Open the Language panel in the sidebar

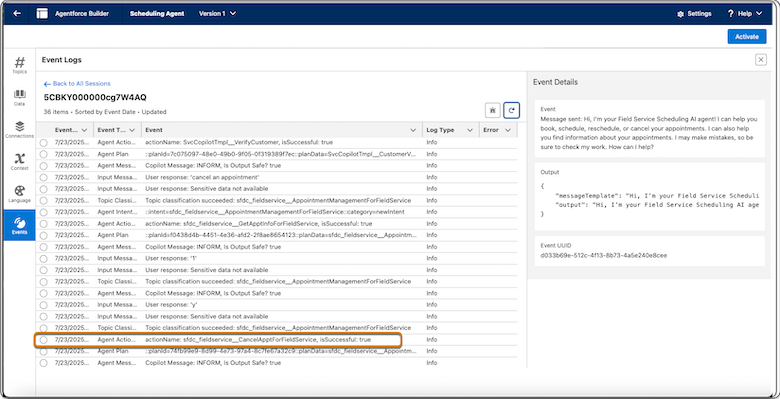coord(19,194)
